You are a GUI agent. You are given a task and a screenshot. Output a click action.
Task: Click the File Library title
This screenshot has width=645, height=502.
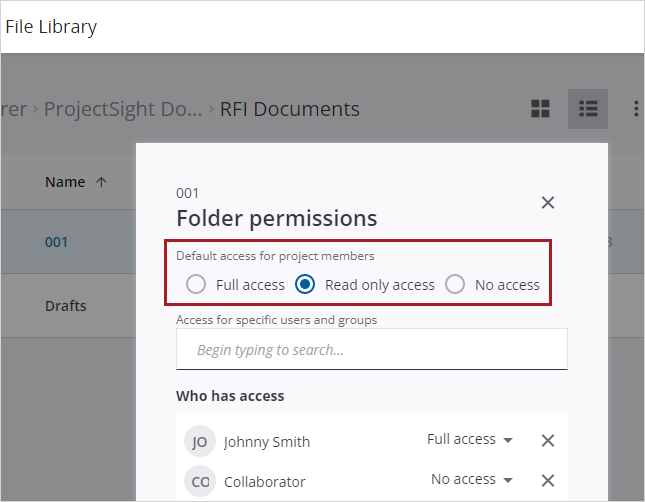tap(51, 27)
